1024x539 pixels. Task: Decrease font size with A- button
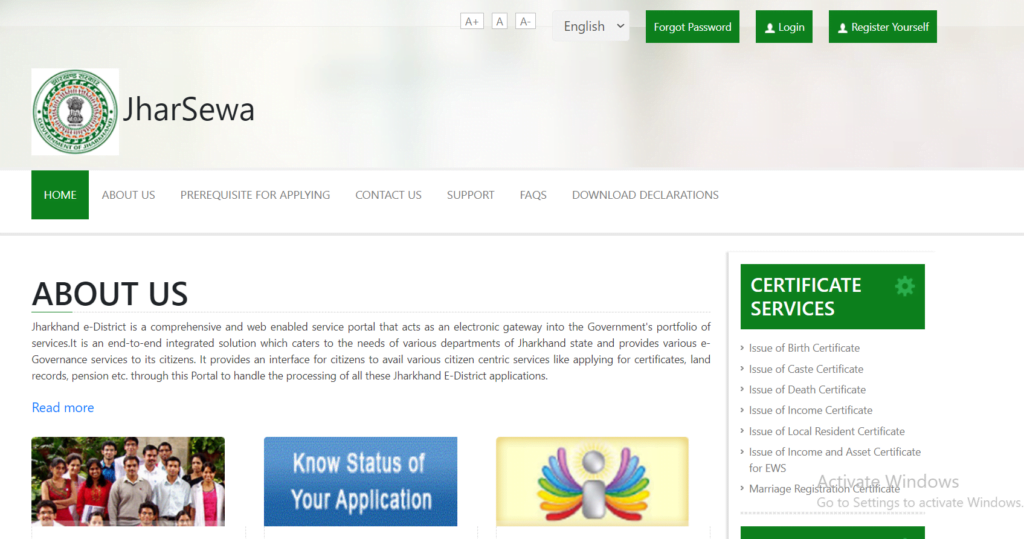coord(525,22)
